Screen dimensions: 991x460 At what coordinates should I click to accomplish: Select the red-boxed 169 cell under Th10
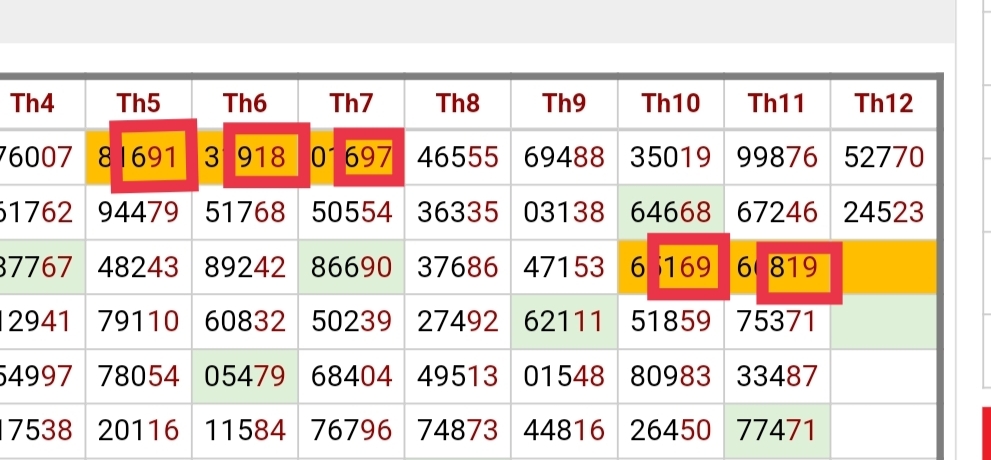pyautogui.click(x=688, y=267)
